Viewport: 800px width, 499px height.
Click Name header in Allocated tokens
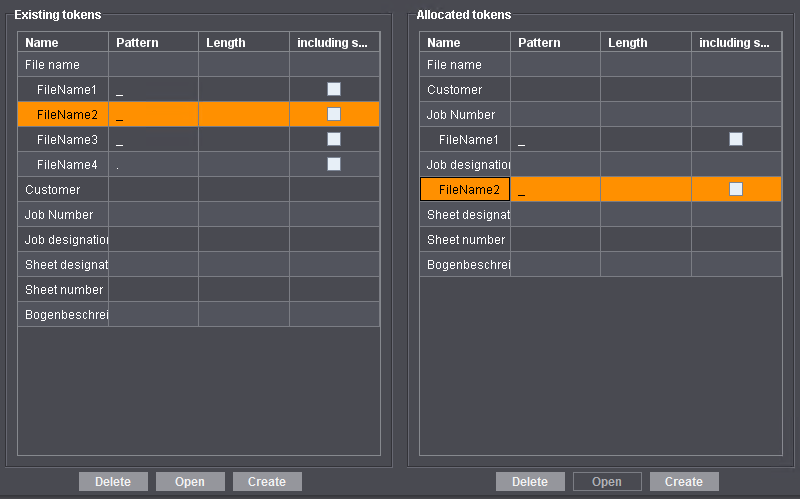click(465, 42)
